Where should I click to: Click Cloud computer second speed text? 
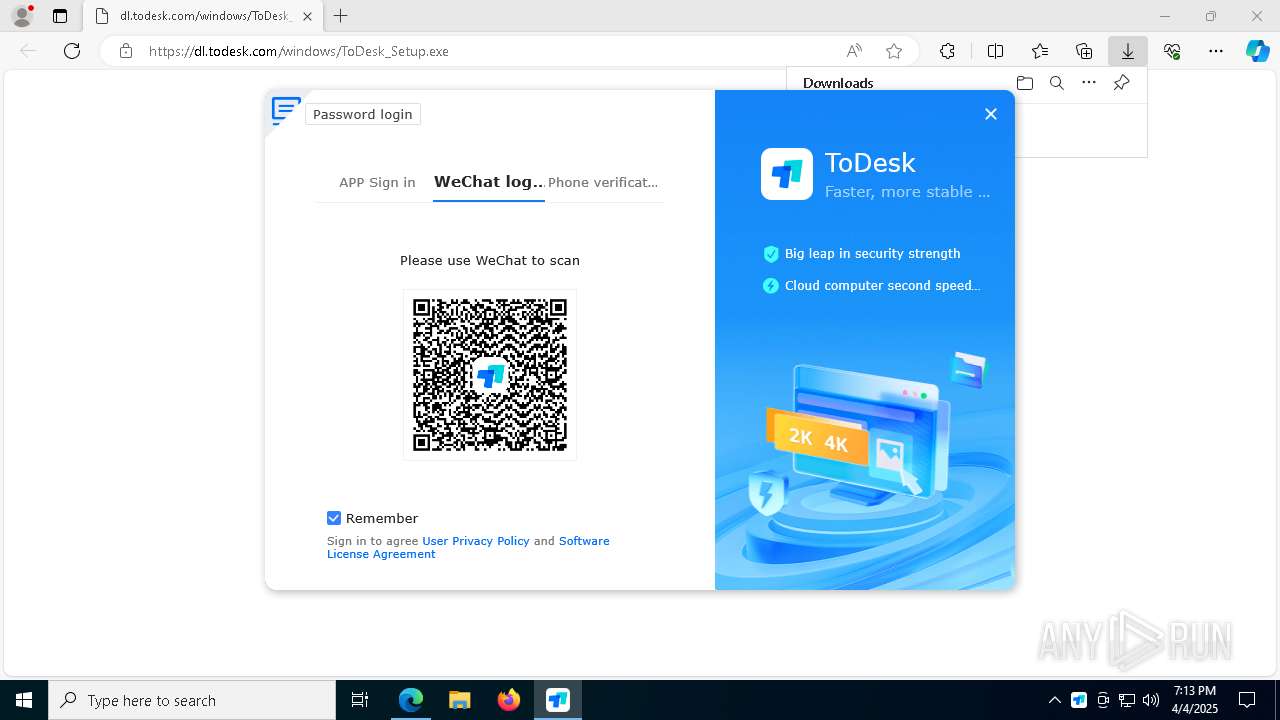pos(882,286)
